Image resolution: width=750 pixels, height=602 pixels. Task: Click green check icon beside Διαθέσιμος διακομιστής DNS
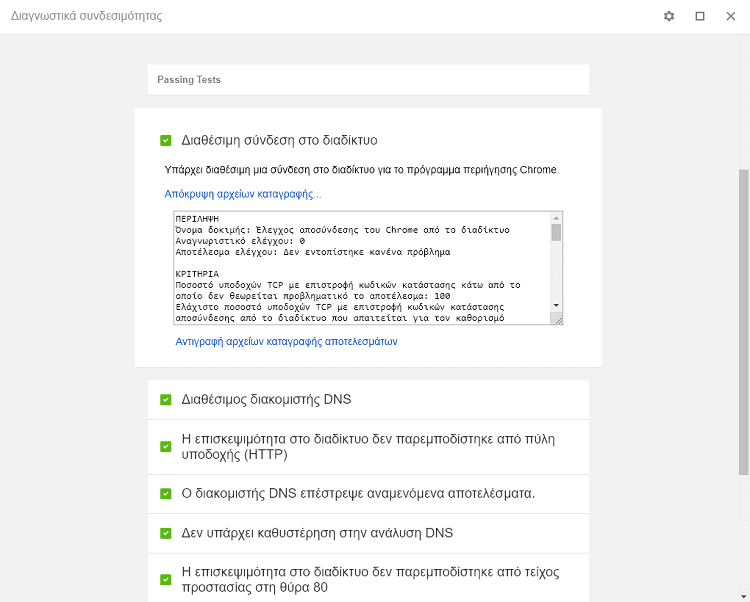[x=165, y=400]
